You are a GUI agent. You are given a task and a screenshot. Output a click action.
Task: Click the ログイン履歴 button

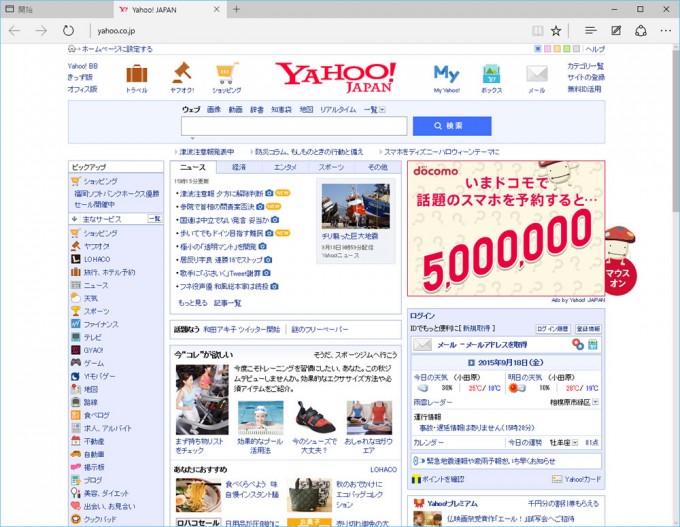(552, 329)
